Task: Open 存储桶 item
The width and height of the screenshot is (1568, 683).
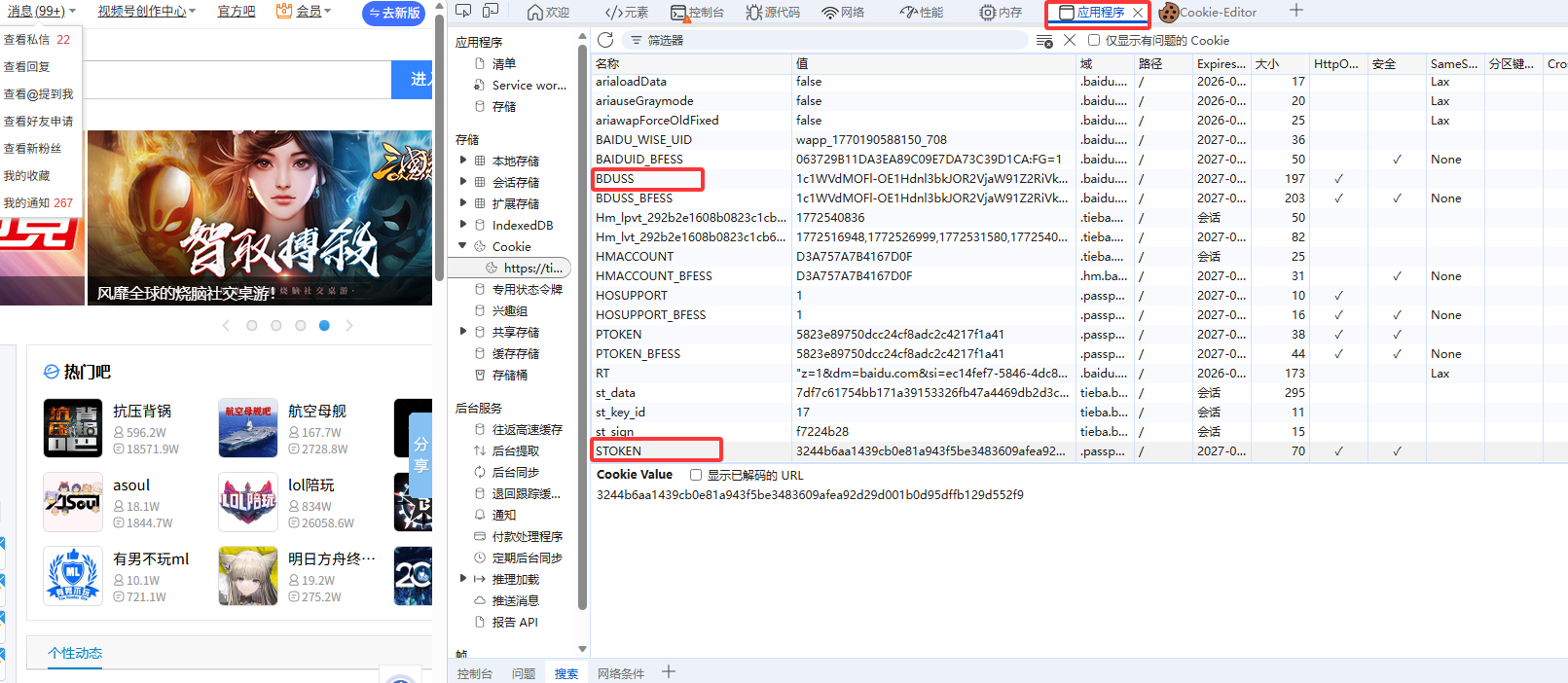Action: (509, 375)
